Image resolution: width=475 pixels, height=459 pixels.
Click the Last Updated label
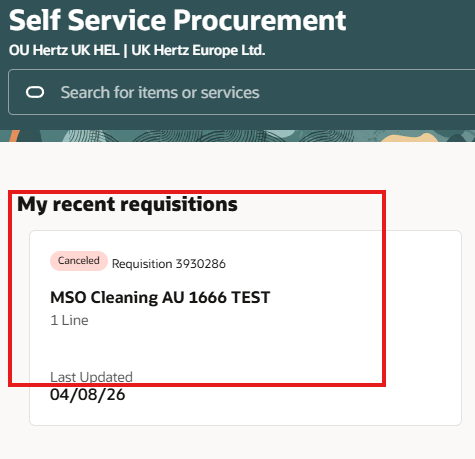coord(91,377)
